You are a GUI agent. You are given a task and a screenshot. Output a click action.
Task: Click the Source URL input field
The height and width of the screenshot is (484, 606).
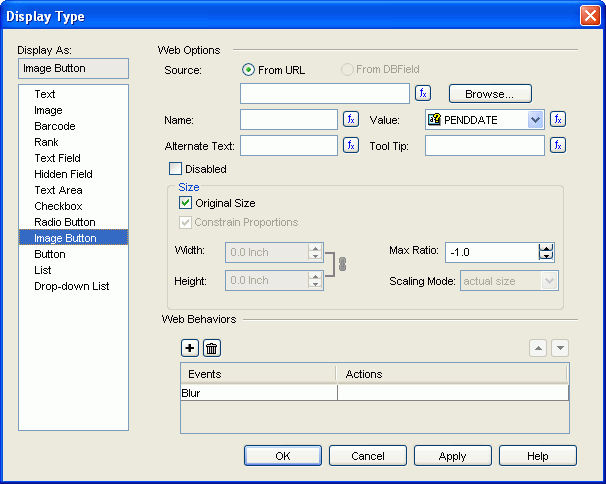click(x=325, y=94)
